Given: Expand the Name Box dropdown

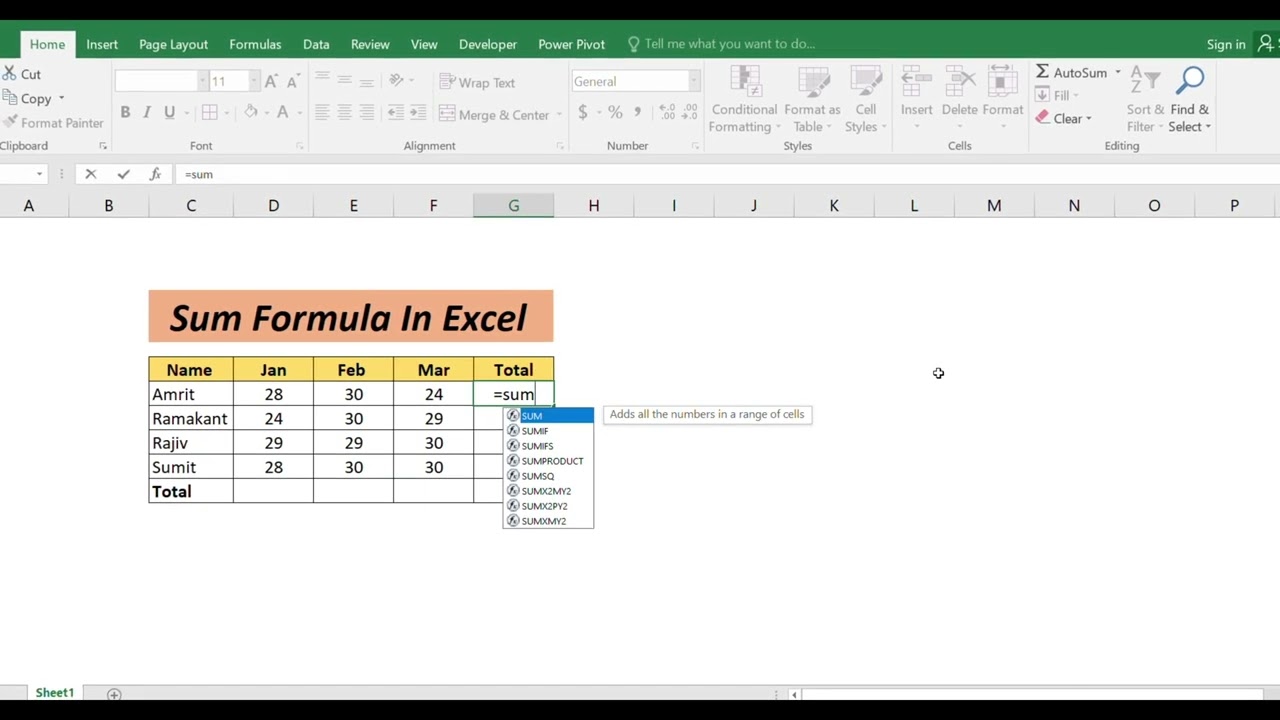Looking at the screenshot, I should point(40,174).
